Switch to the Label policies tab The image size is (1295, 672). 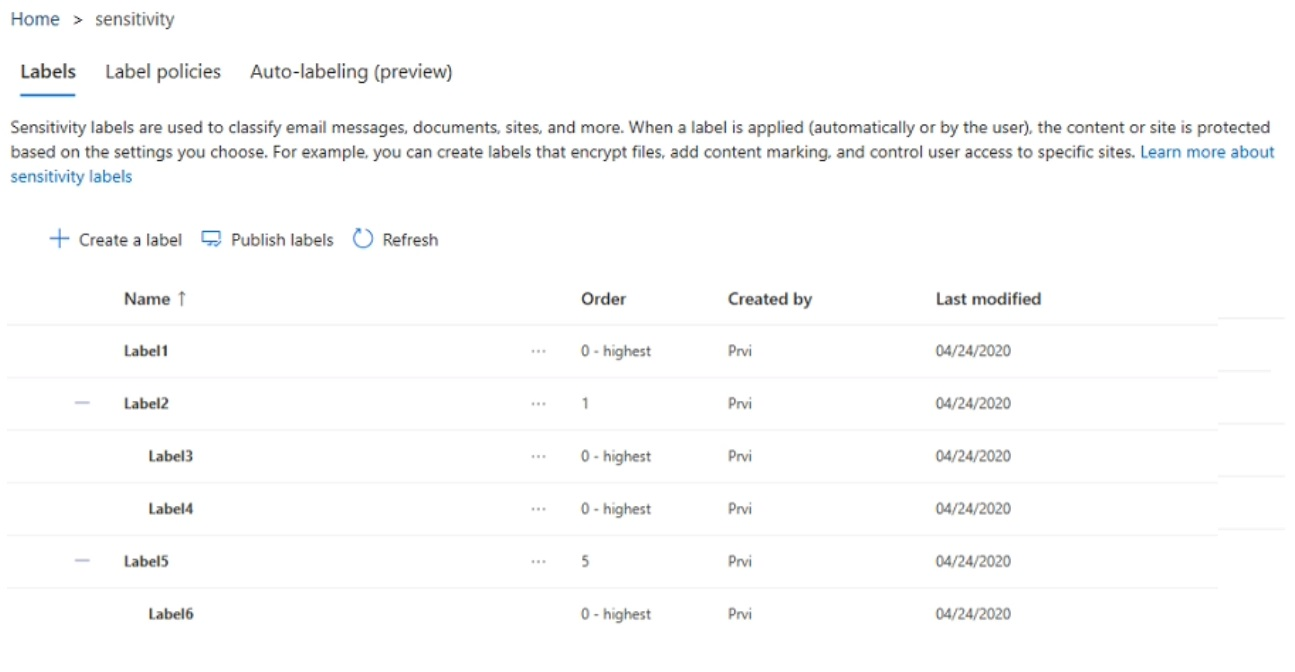[163, 72]
